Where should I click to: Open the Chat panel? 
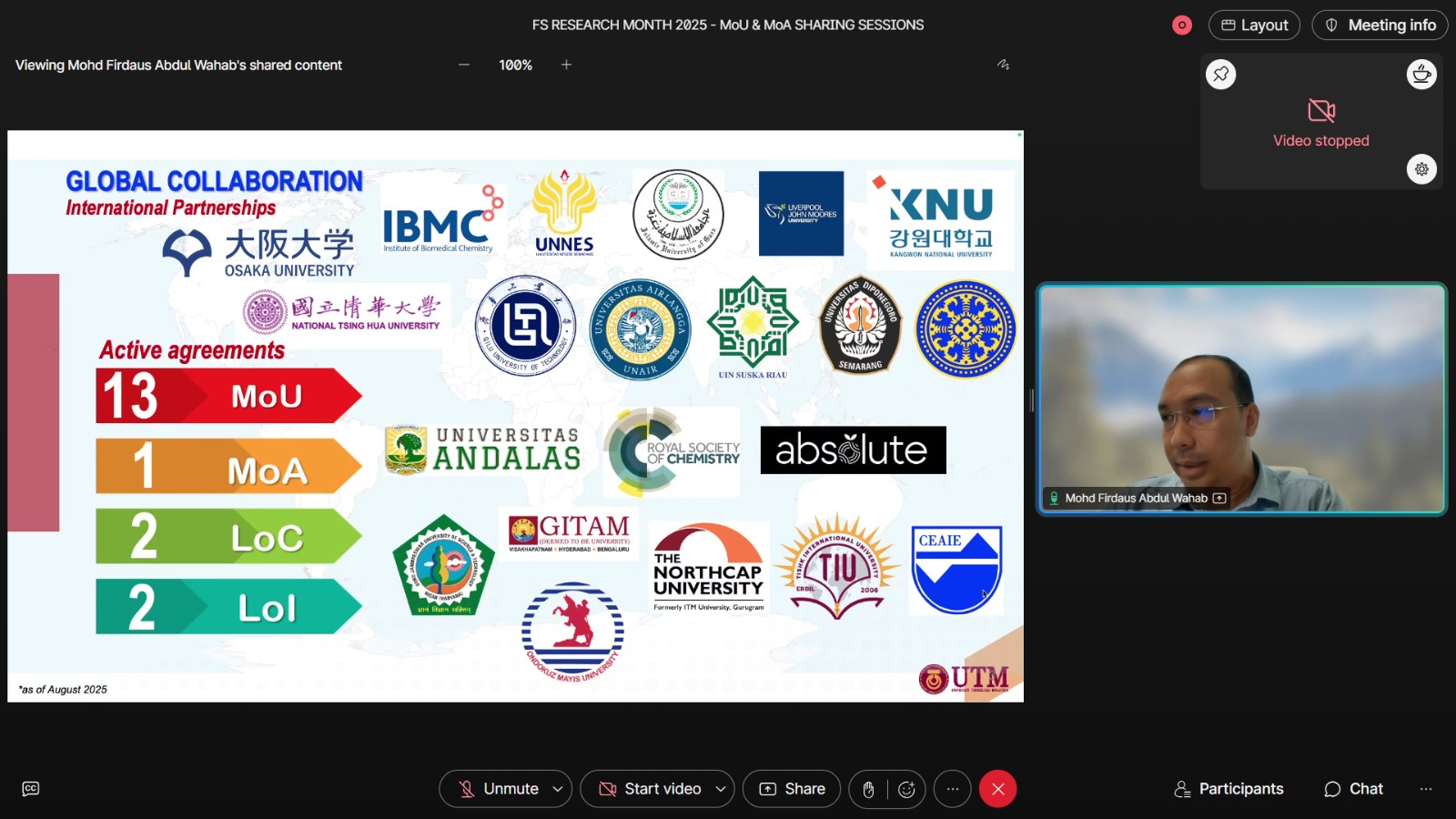1354,789
